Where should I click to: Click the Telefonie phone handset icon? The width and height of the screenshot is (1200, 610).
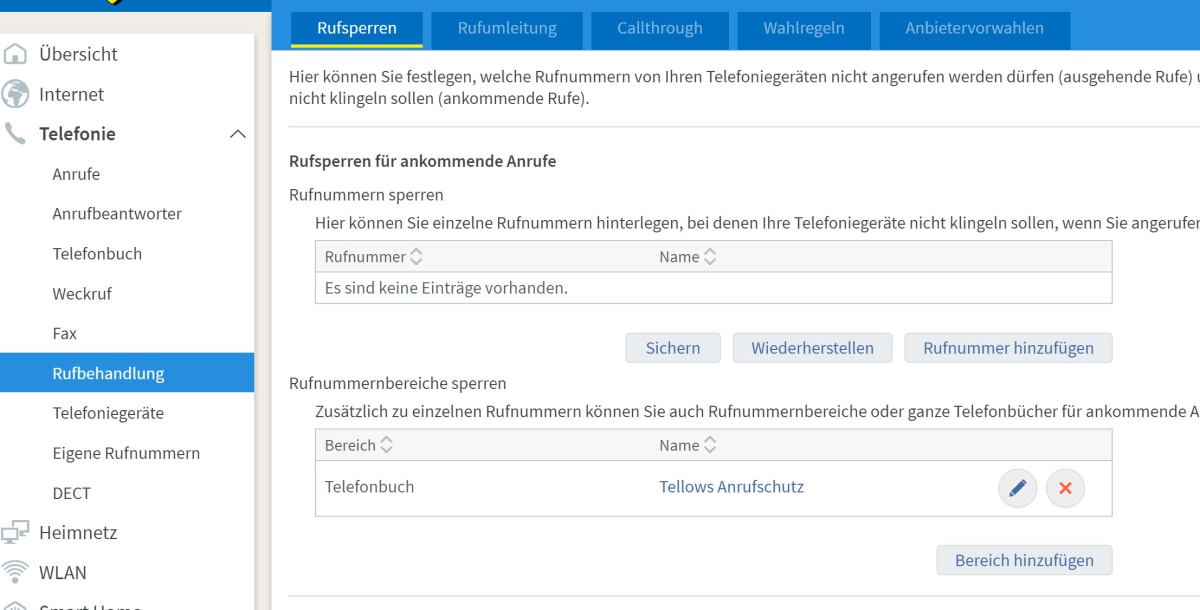coord(16,134)
